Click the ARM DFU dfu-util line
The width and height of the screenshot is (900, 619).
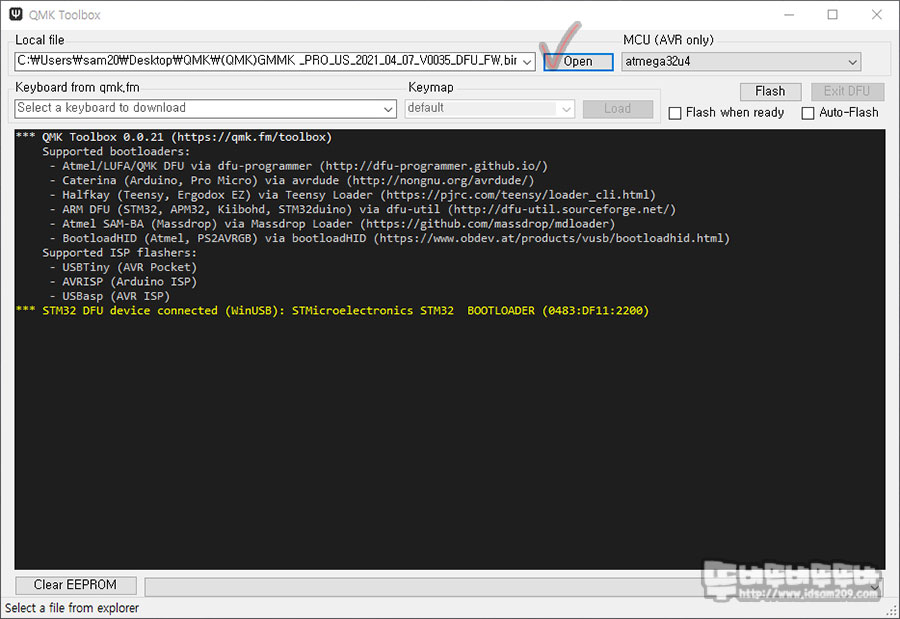click(363, 209)
